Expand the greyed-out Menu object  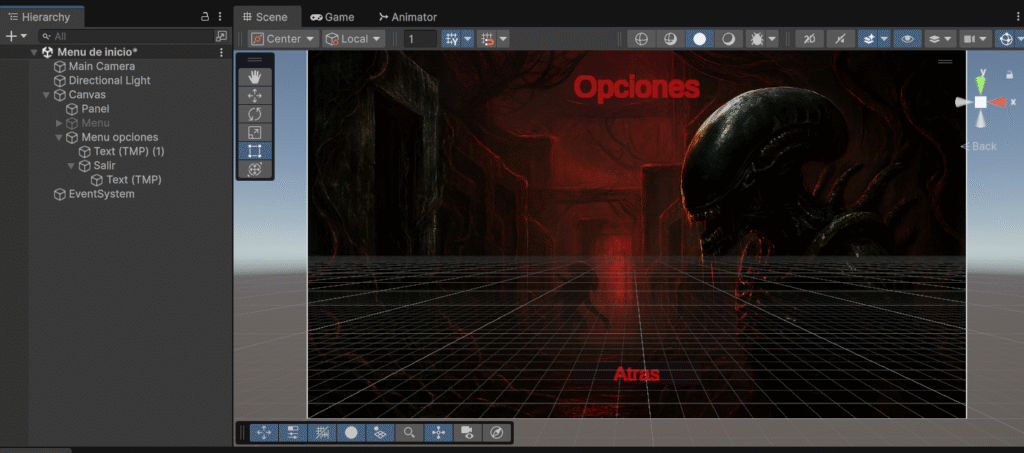tap(59, 123)
